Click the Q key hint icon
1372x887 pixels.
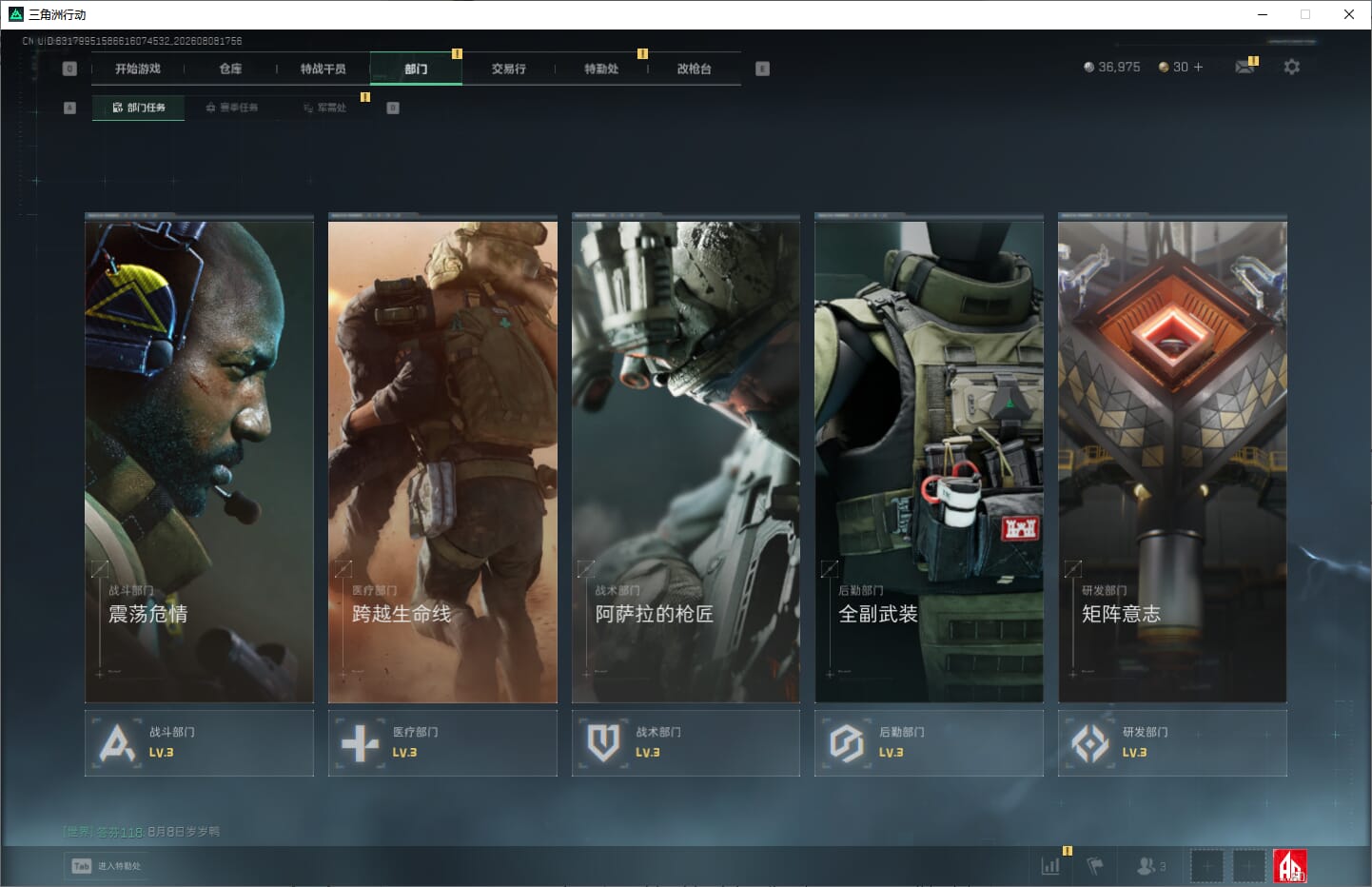69,69
